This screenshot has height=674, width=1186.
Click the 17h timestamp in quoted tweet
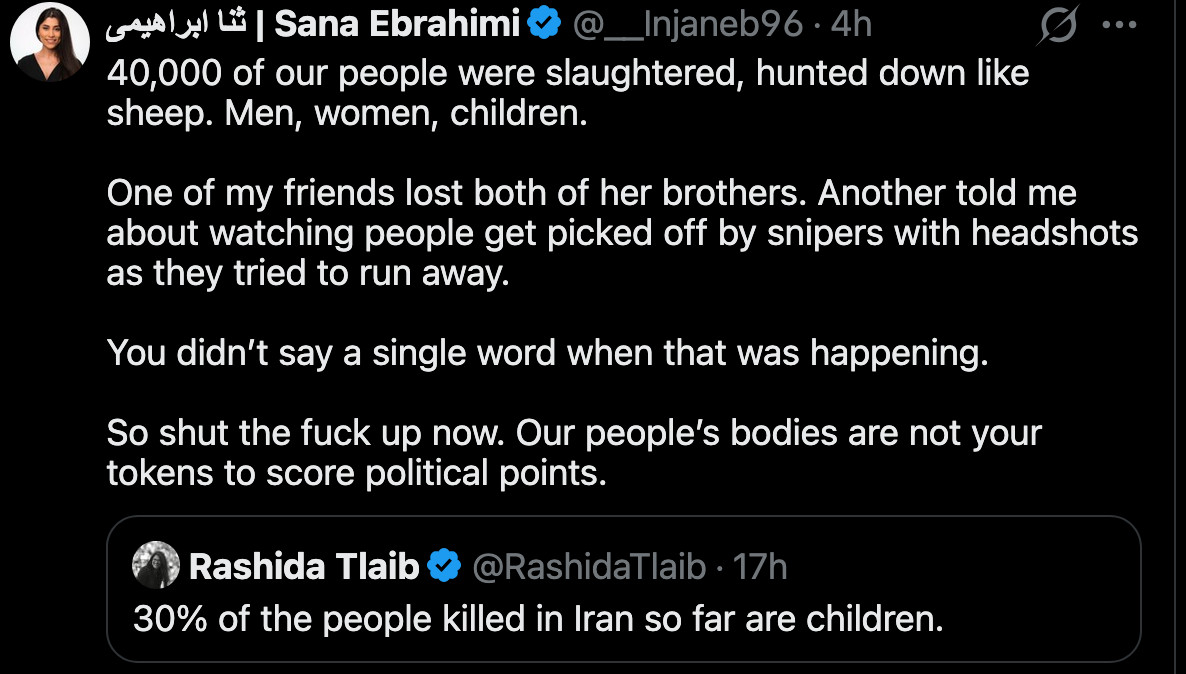[760, 567]
